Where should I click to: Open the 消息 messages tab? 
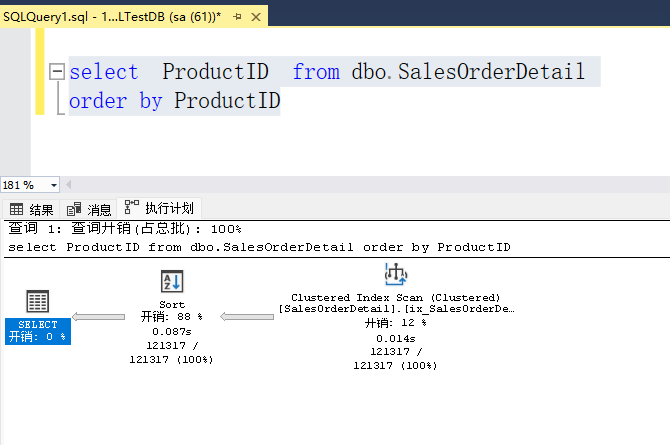pos(90,209)
